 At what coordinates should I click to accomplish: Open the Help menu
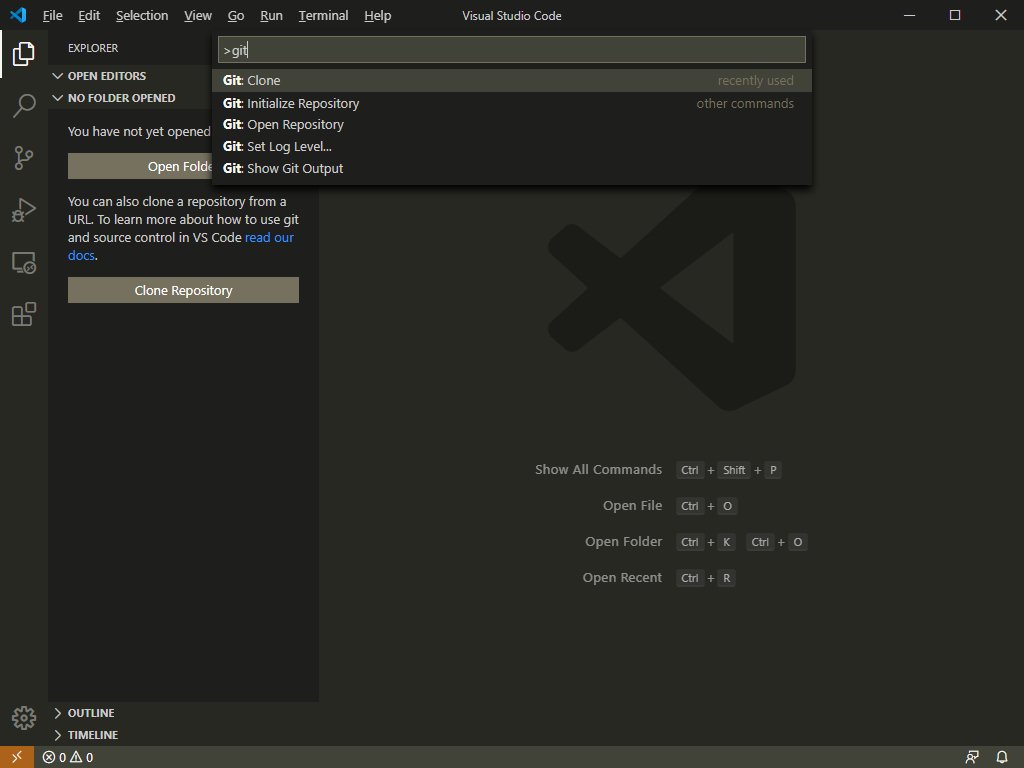(x=377, y=15)
